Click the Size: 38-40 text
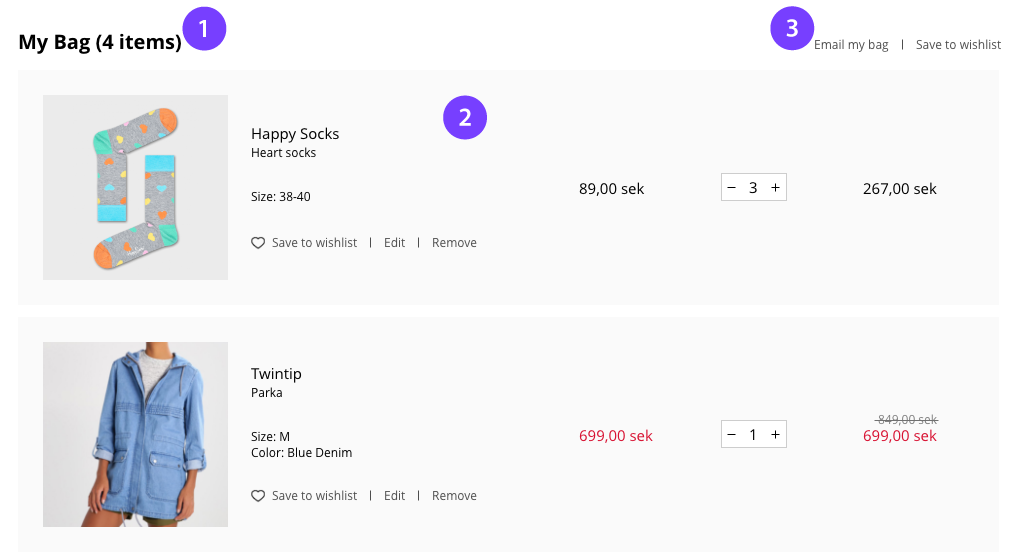This screenshot has height=560, width=1020. 280,196
